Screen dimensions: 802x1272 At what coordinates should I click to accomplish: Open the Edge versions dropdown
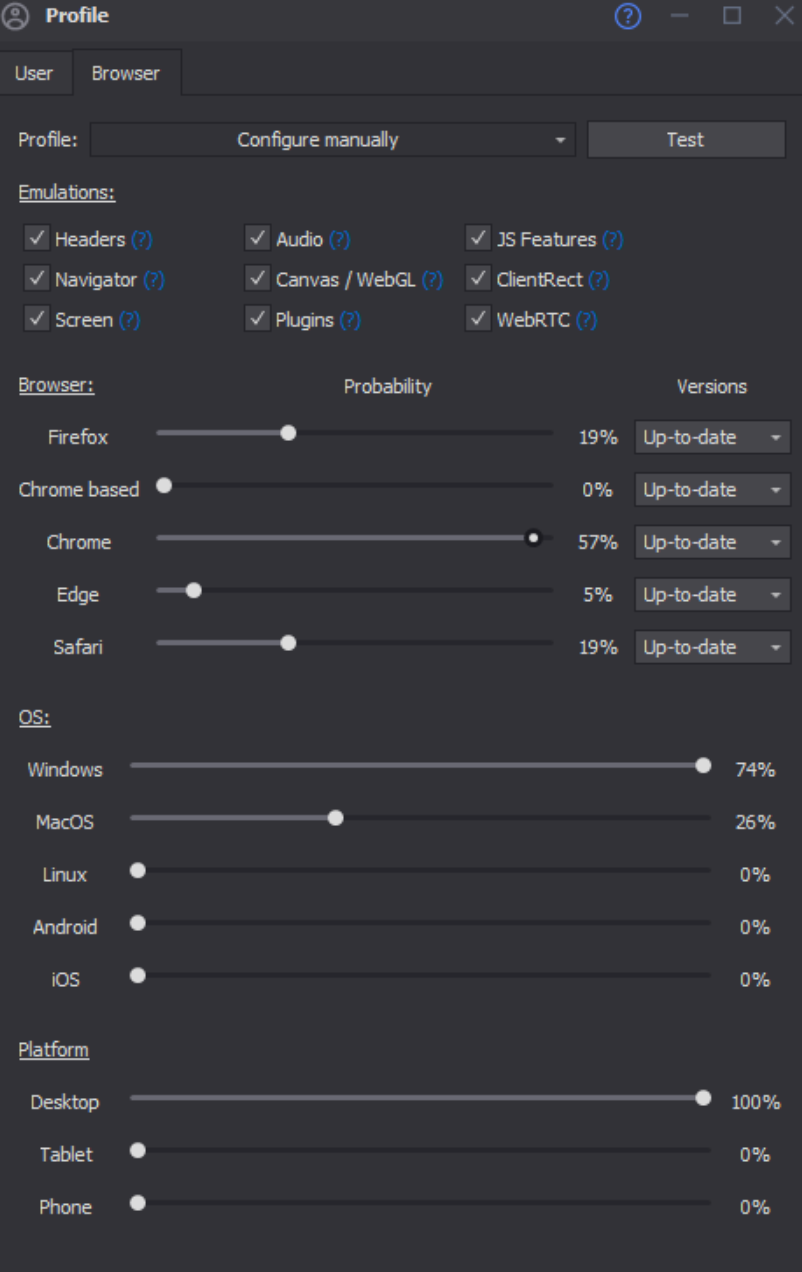pyautogui.click(x=712, y=595)
